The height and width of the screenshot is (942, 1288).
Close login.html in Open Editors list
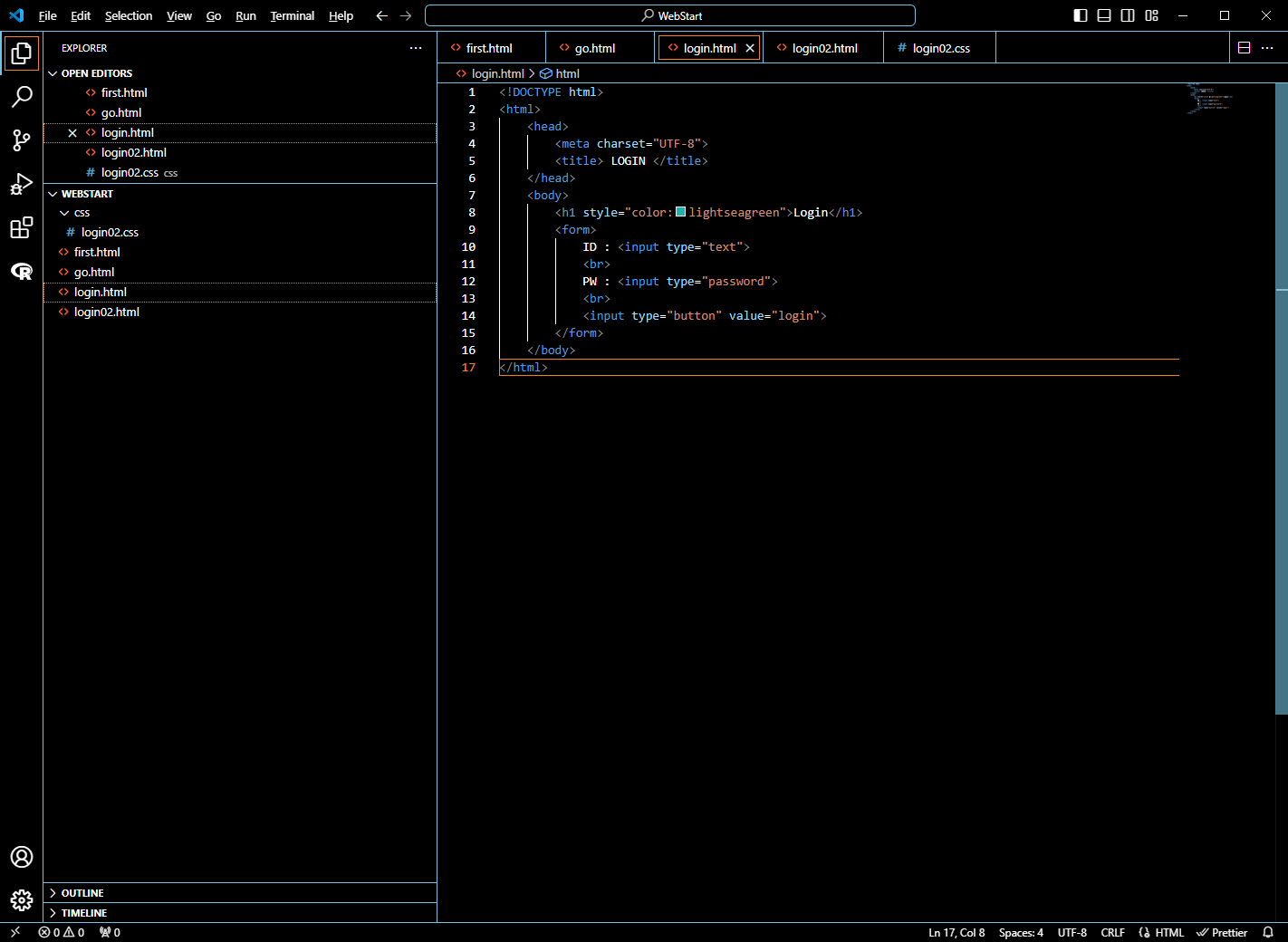pyautogui.click(x=72, y=133)
